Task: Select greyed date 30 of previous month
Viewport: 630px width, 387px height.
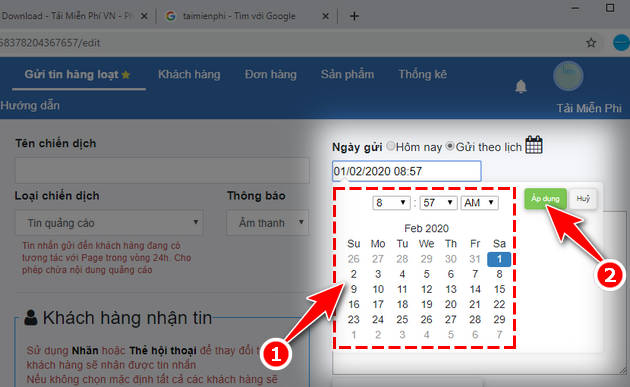Action: point(451,259)
